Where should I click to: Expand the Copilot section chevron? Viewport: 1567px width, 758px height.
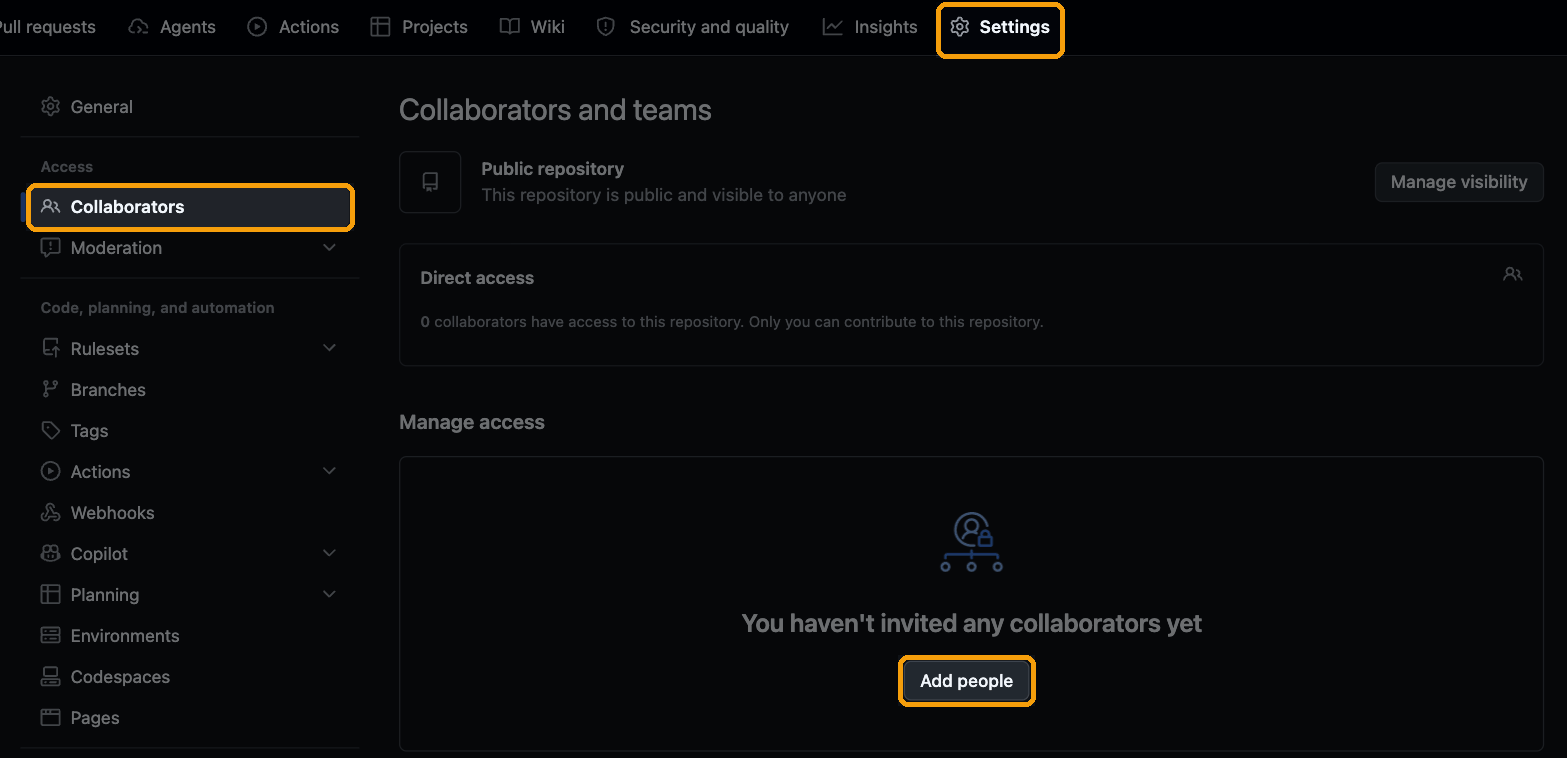[x=329, y=553]
